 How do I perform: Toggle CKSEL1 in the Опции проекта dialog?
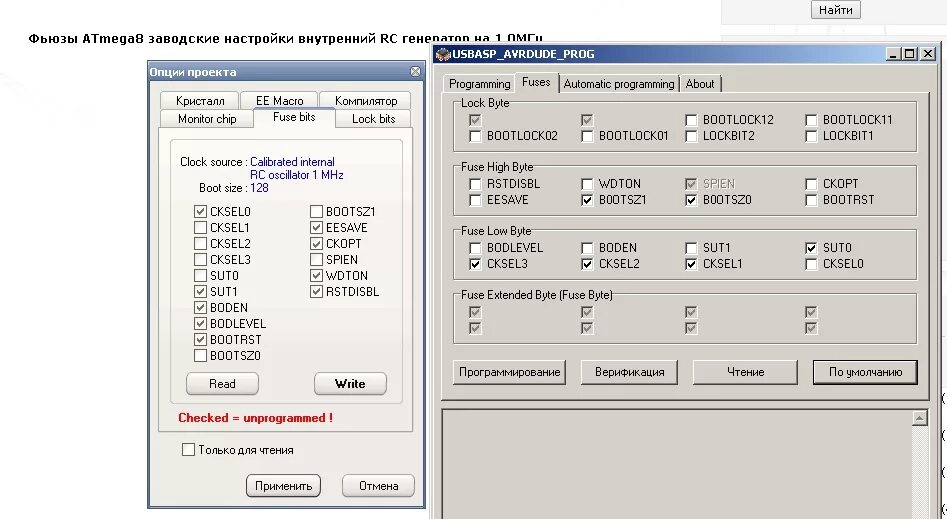(201, 228)
